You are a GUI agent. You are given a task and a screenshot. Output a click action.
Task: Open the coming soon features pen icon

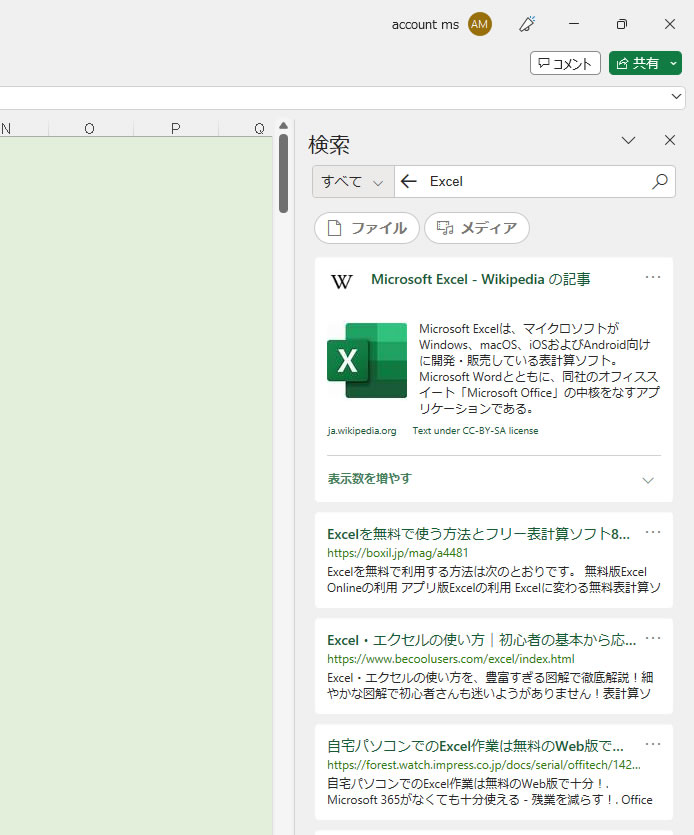tap(527, 24)
